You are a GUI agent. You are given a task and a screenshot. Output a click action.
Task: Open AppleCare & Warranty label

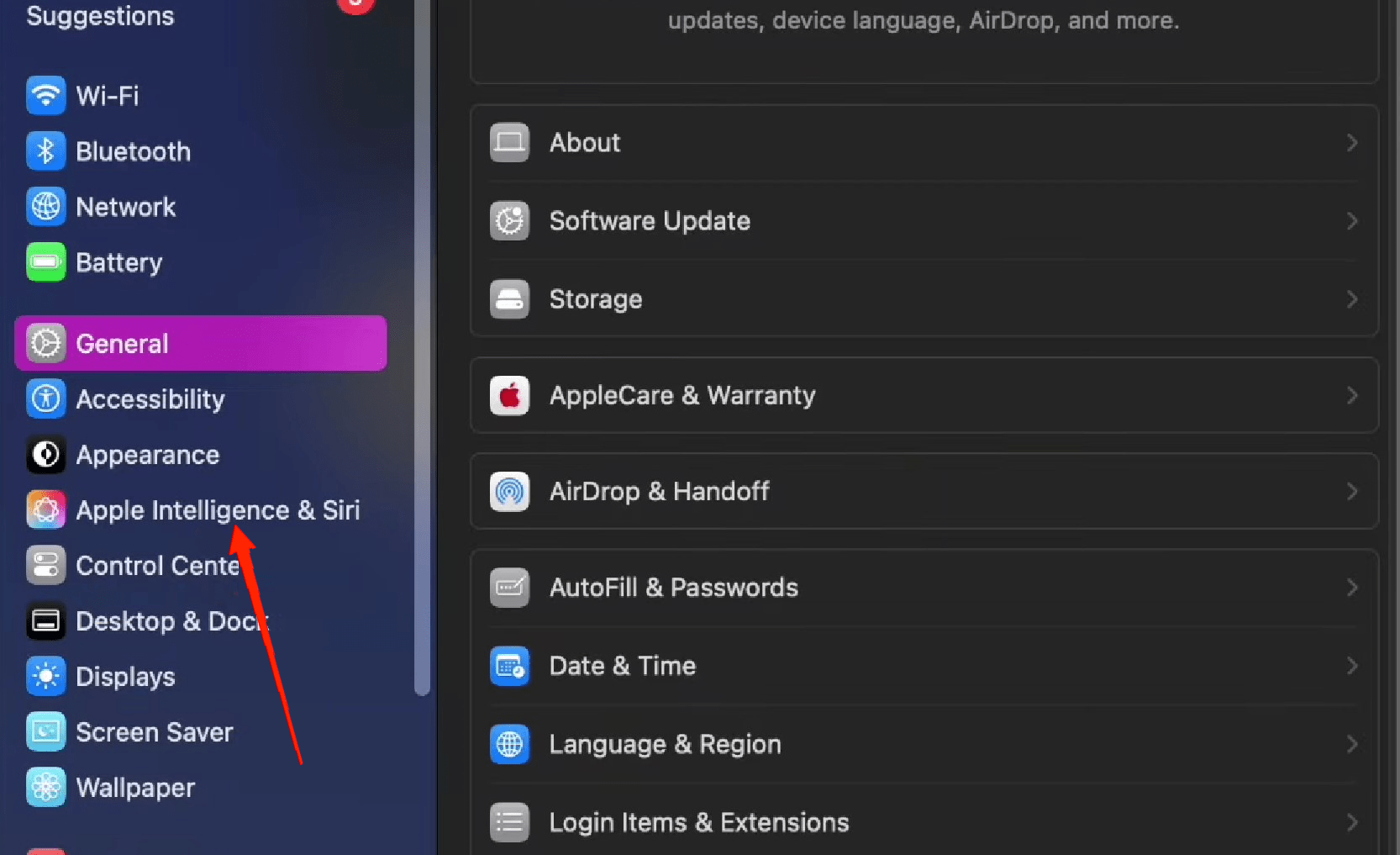click(x=682, y=395)
